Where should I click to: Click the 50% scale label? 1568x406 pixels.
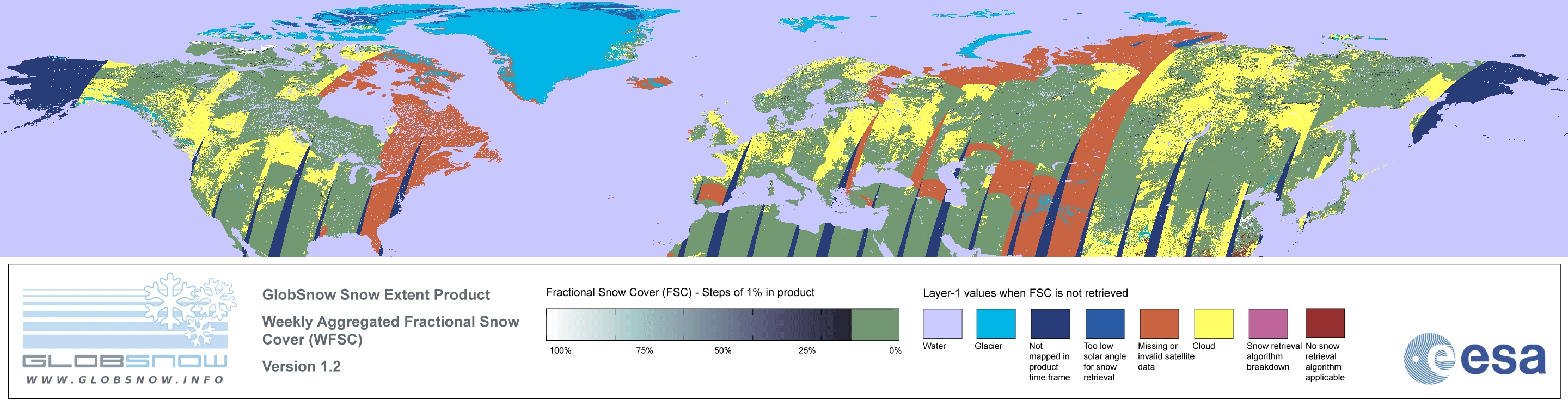pyautogui.click(x=722, y=350)
